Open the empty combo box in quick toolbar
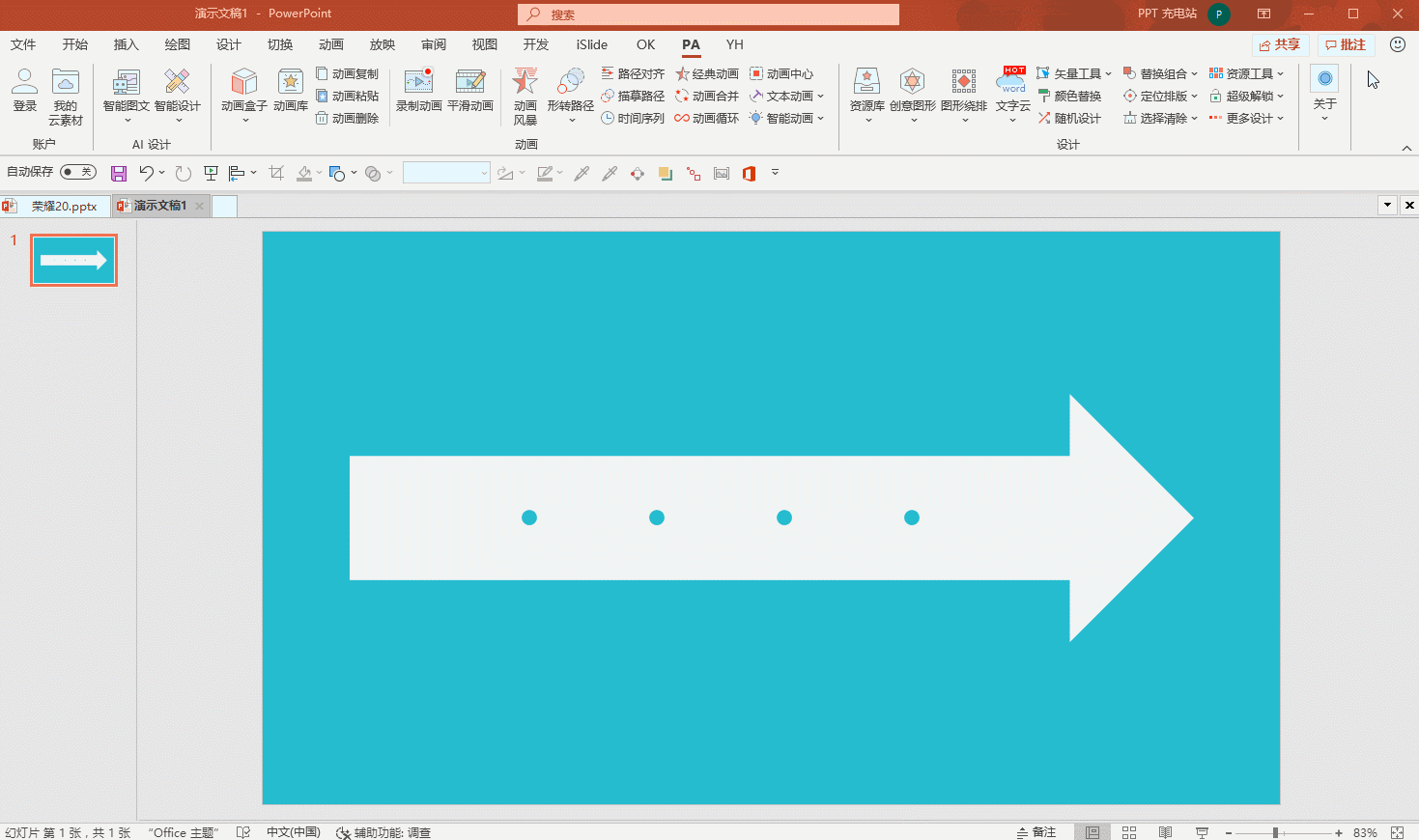 [x=447, y=173]
